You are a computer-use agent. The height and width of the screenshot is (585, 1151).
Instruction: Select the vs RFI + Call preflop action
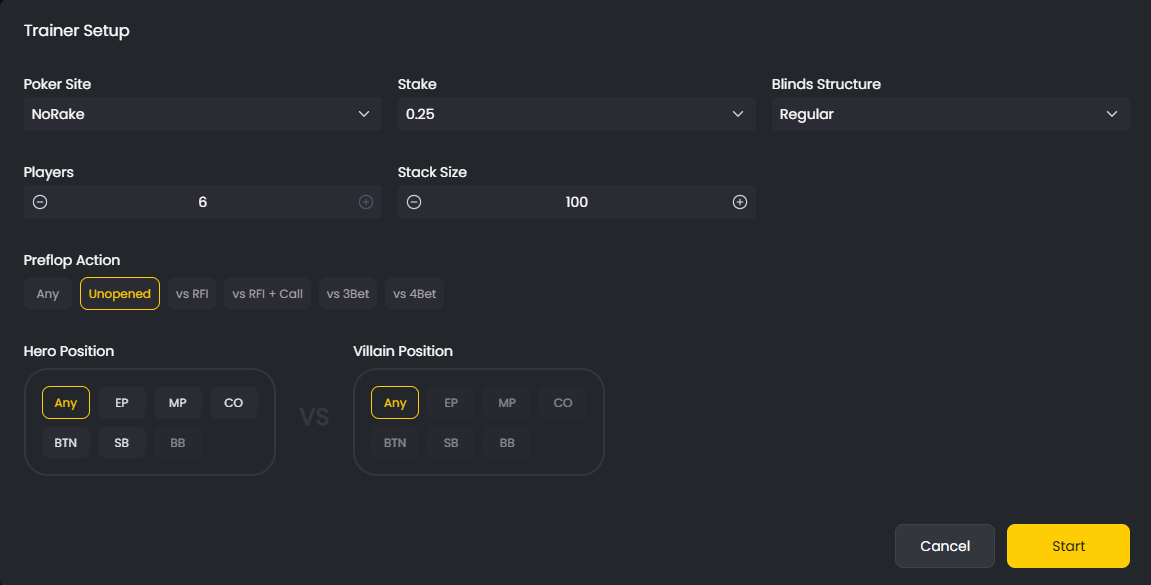[x=267, y=293]
